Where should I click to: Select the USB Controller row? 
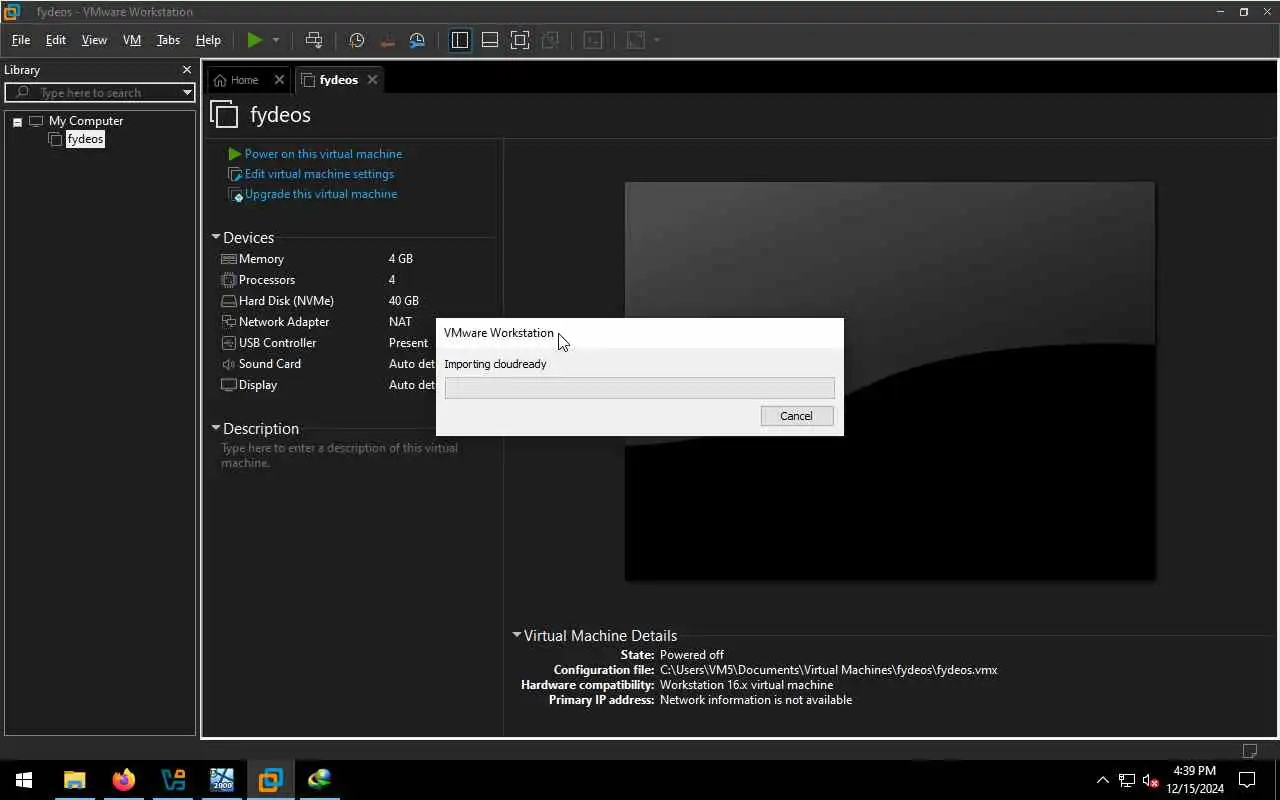coord(327,343)
